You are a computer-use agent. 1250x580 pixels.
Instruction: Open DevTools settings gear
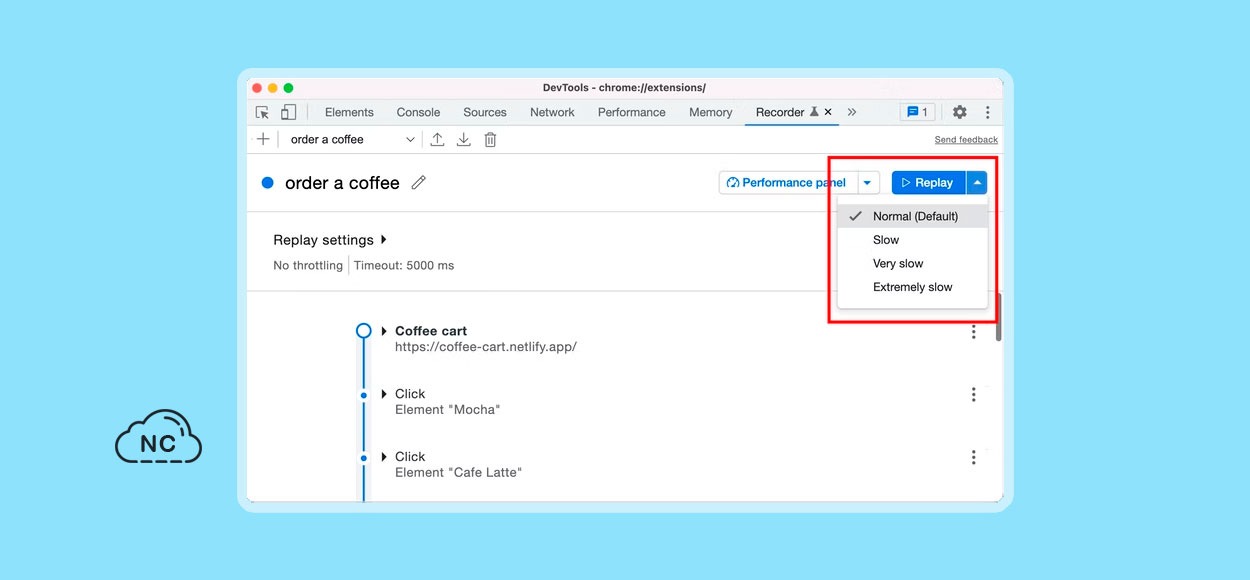959,112
